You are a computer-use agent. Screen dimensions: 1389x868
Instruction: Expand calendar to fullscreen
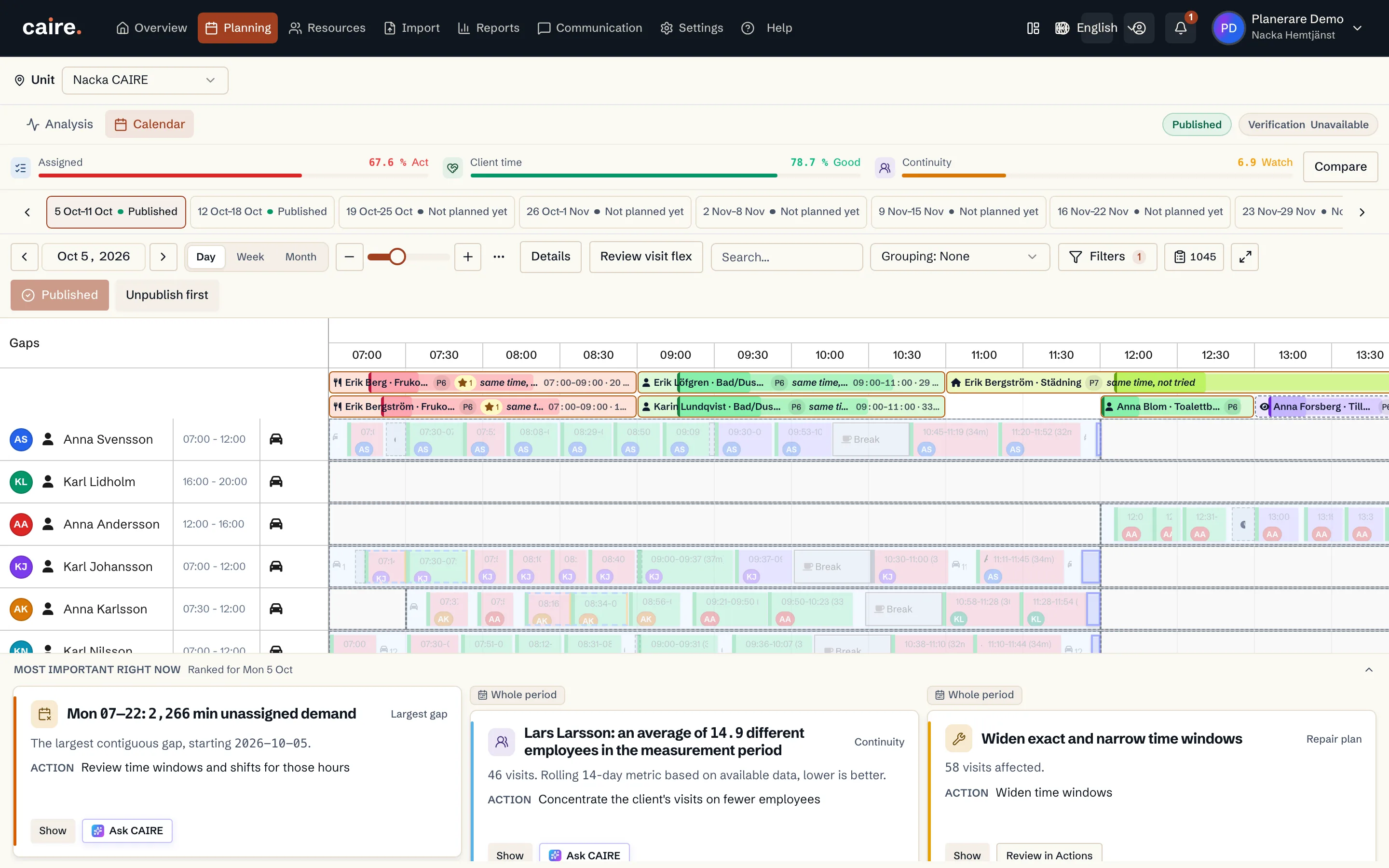(1244, 257)
